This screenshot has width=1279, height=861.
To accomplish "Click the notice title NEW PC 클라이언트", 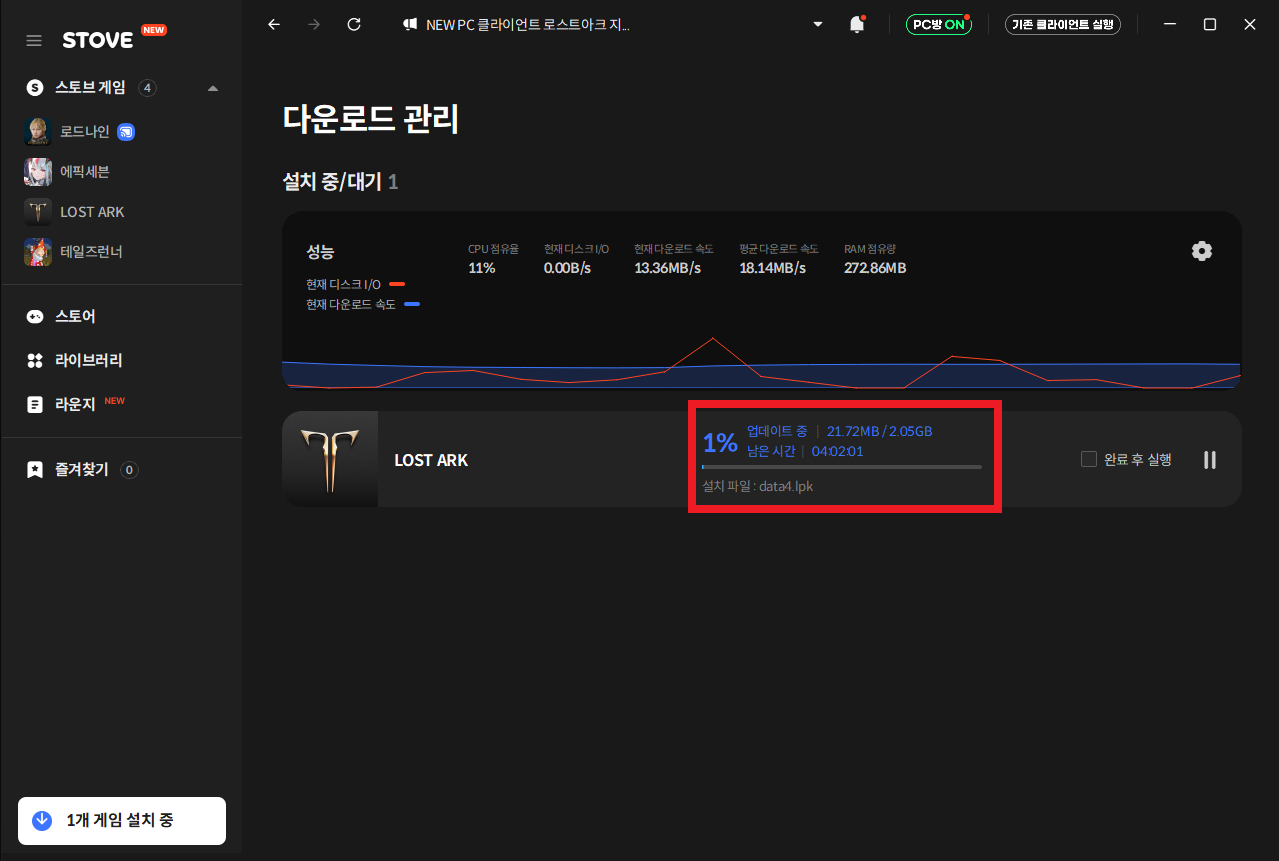I will 528,25.
